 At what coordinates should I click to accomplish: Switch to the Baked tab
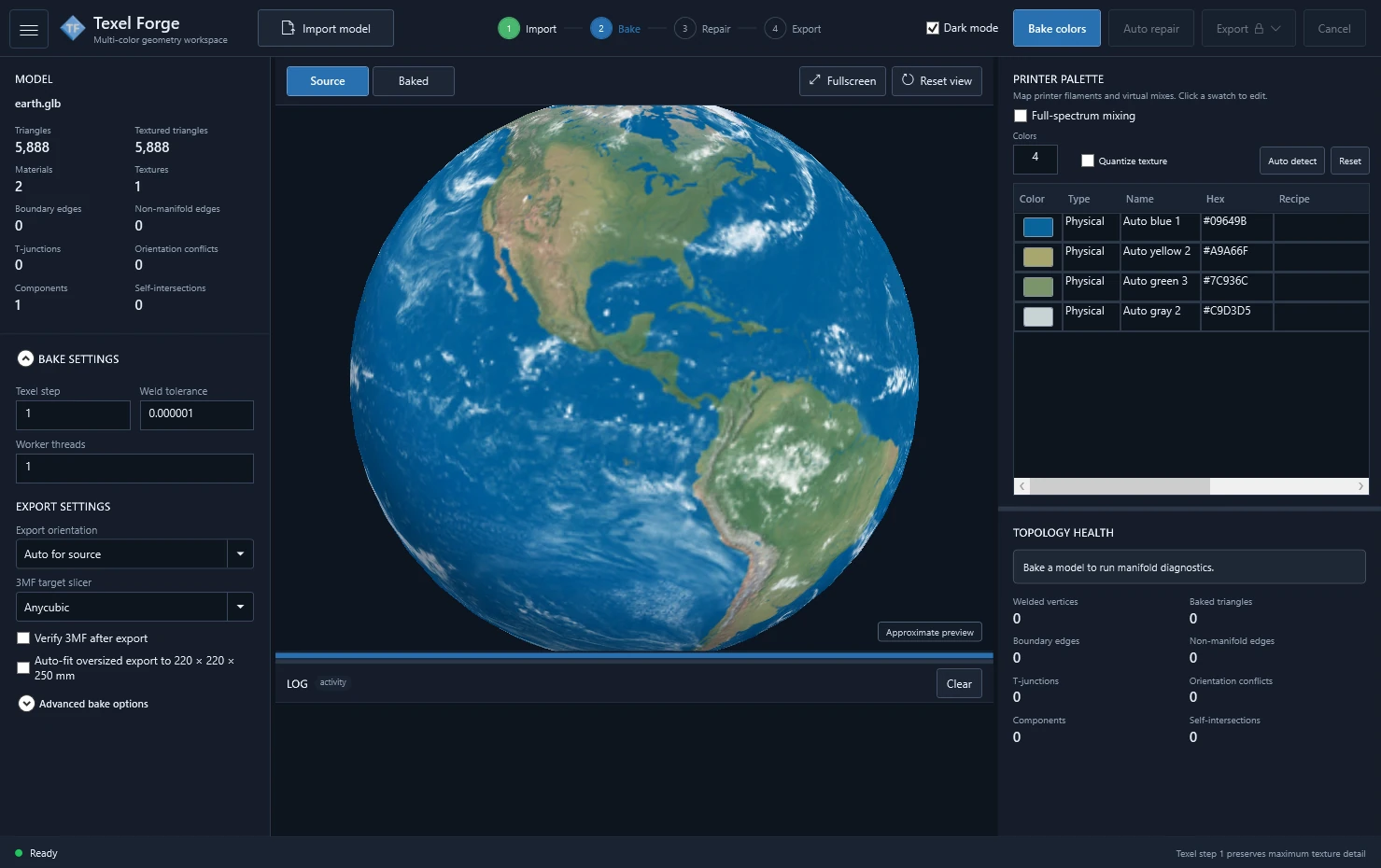(x=414, y=81)
